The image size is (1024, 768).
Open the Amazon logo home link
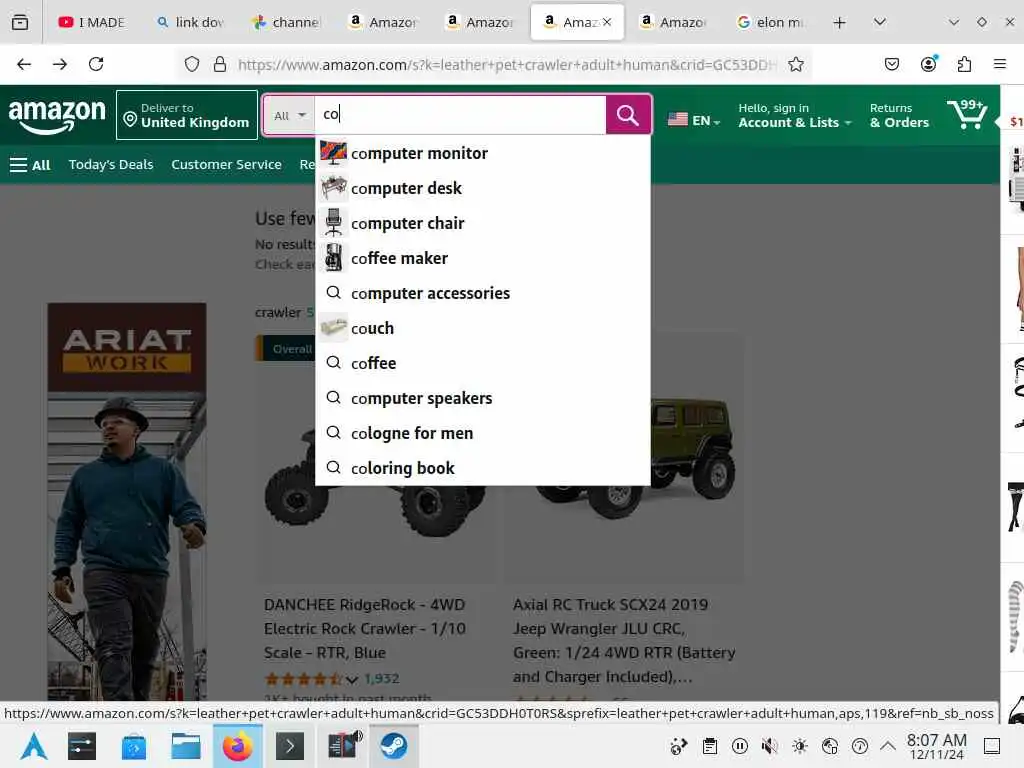(x=57, y=115)
